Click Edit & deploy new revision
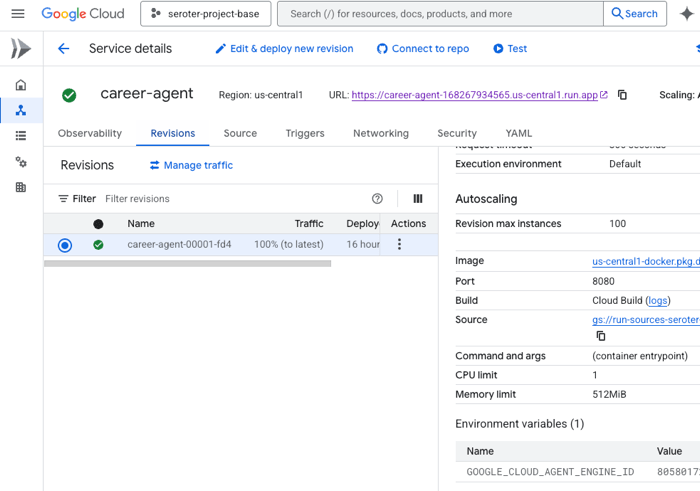 click(x=284, y=49)
